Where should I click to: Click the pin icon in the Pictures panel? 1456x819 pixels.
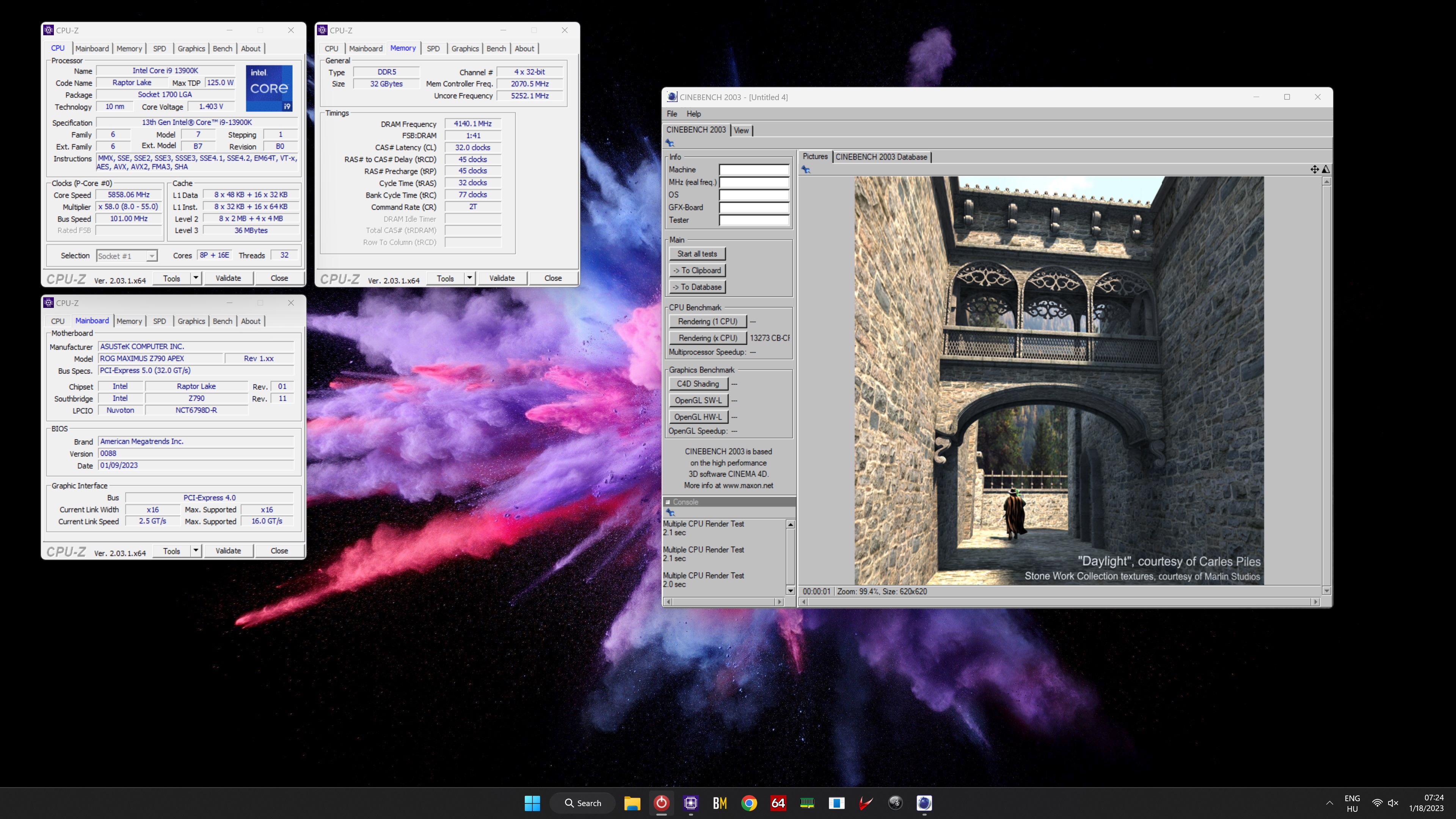point(806,169)
